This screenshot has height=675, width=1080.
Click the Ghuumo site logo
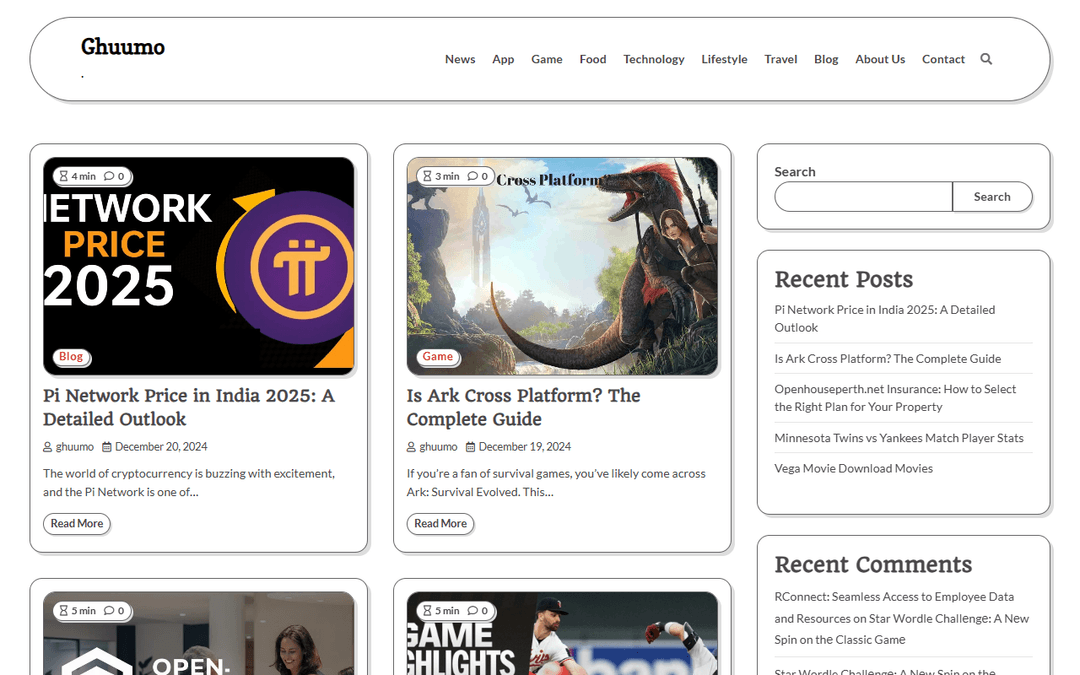[123, 47]
